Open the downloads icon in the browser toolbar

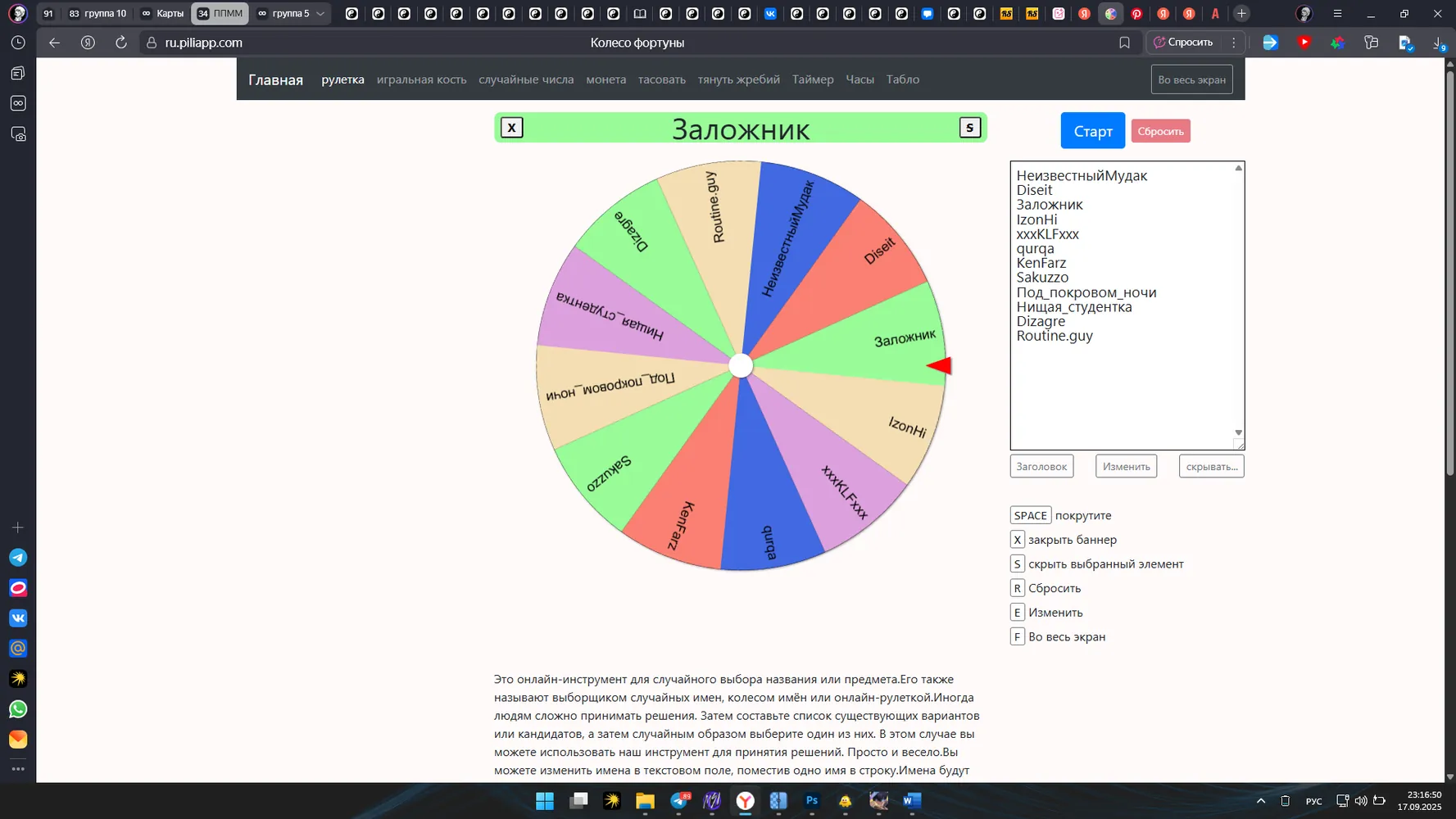point(1439,43)
